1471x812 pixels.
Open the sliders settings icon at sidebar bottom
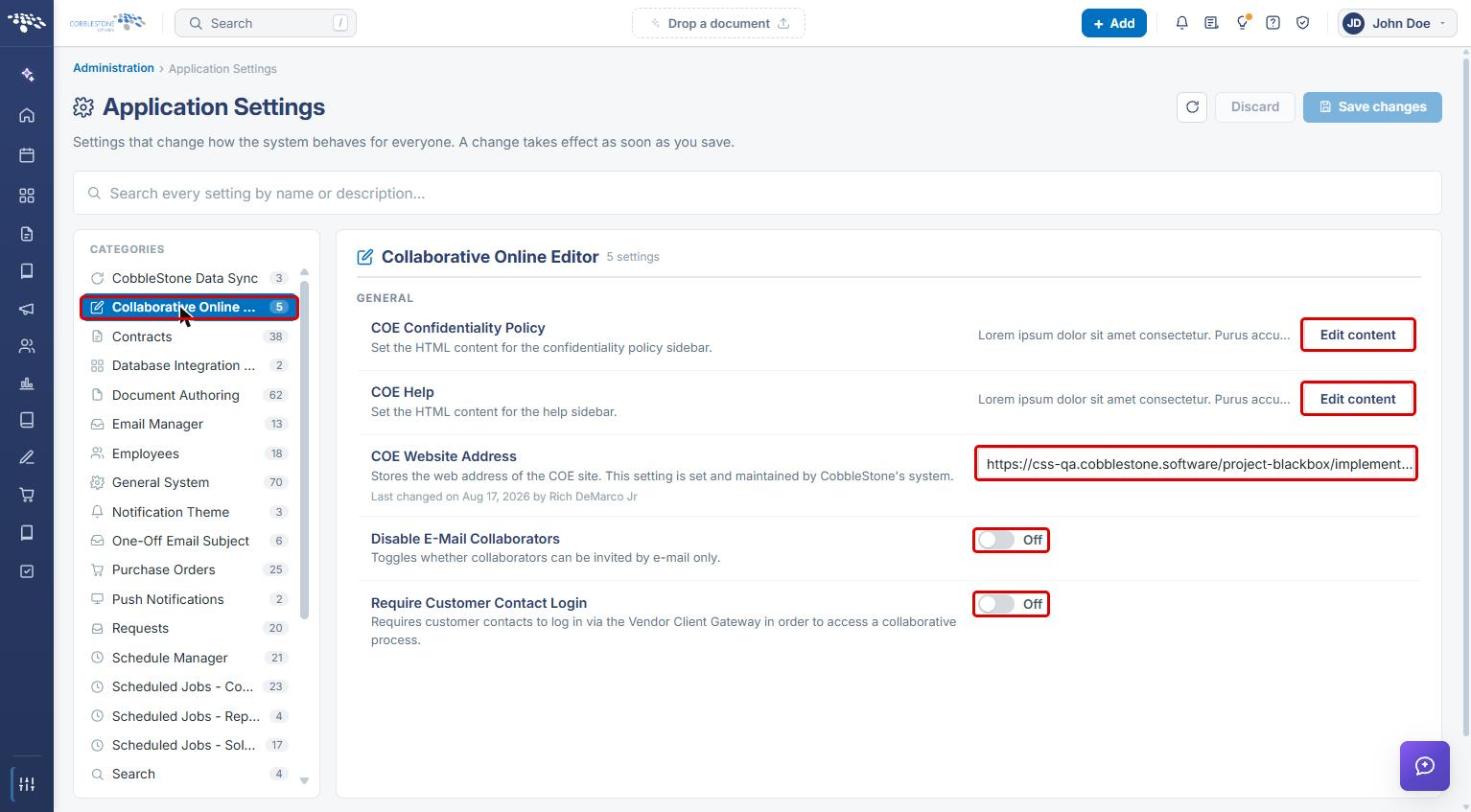(x=27, y=784)
